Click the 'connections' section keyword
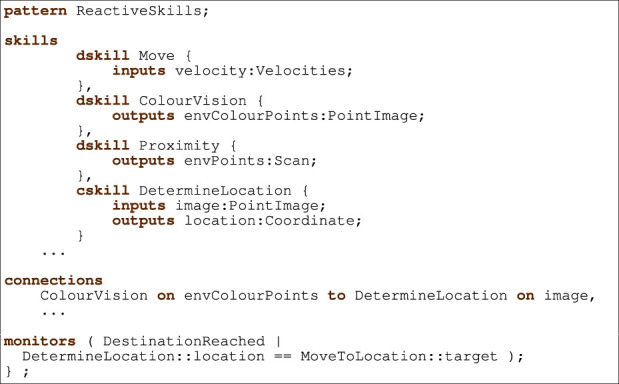This screenshot has height=384, width=619. [53, 281]
